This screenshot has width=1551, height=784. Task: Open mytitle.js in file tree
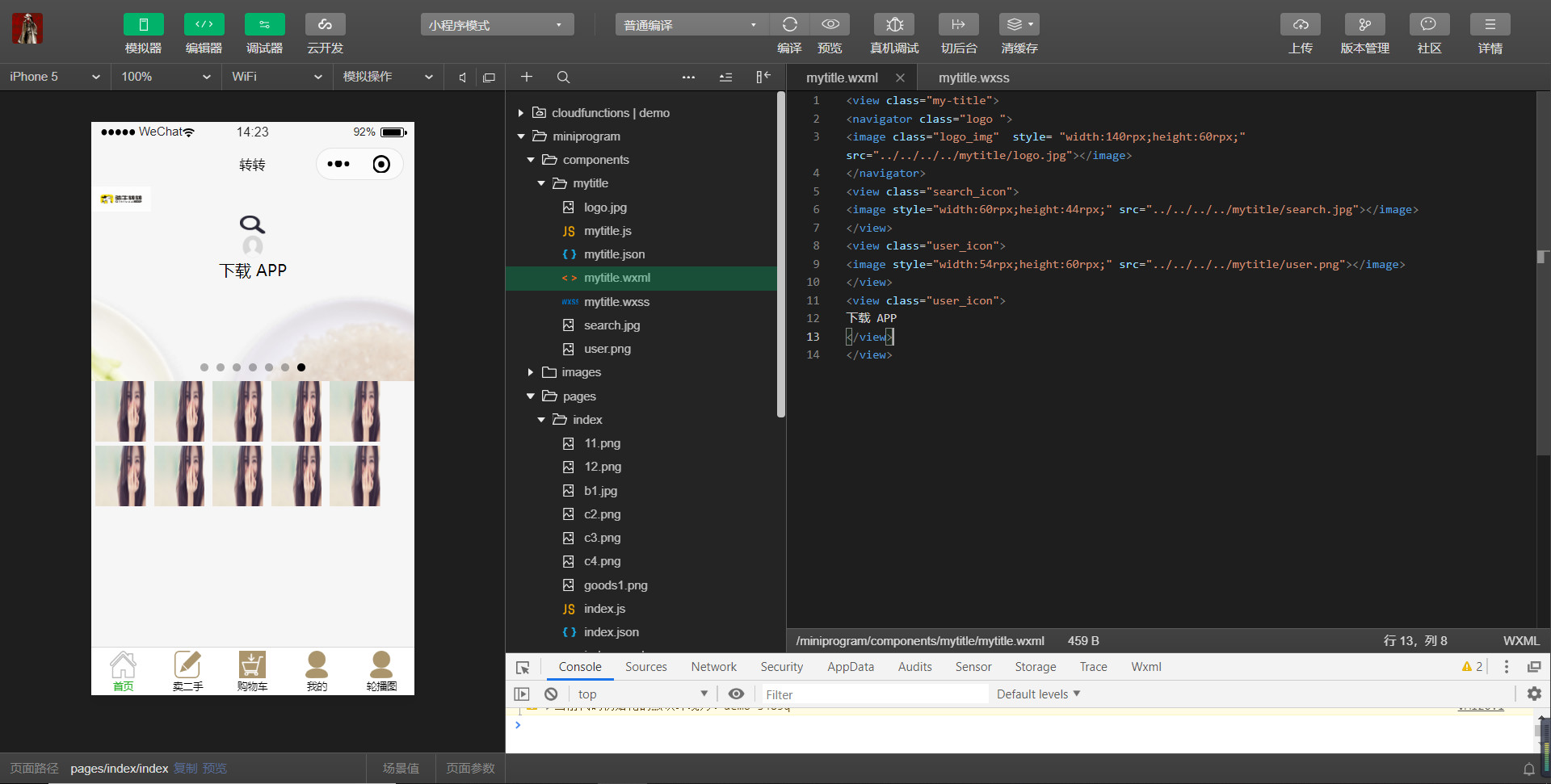click(x=607, y=231)
